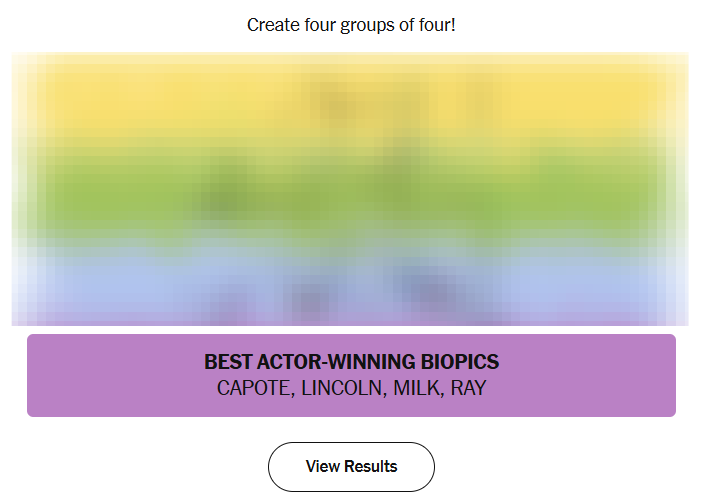Click the word 'Create' in the heading
703x504 pixels.
coord(273,24)
